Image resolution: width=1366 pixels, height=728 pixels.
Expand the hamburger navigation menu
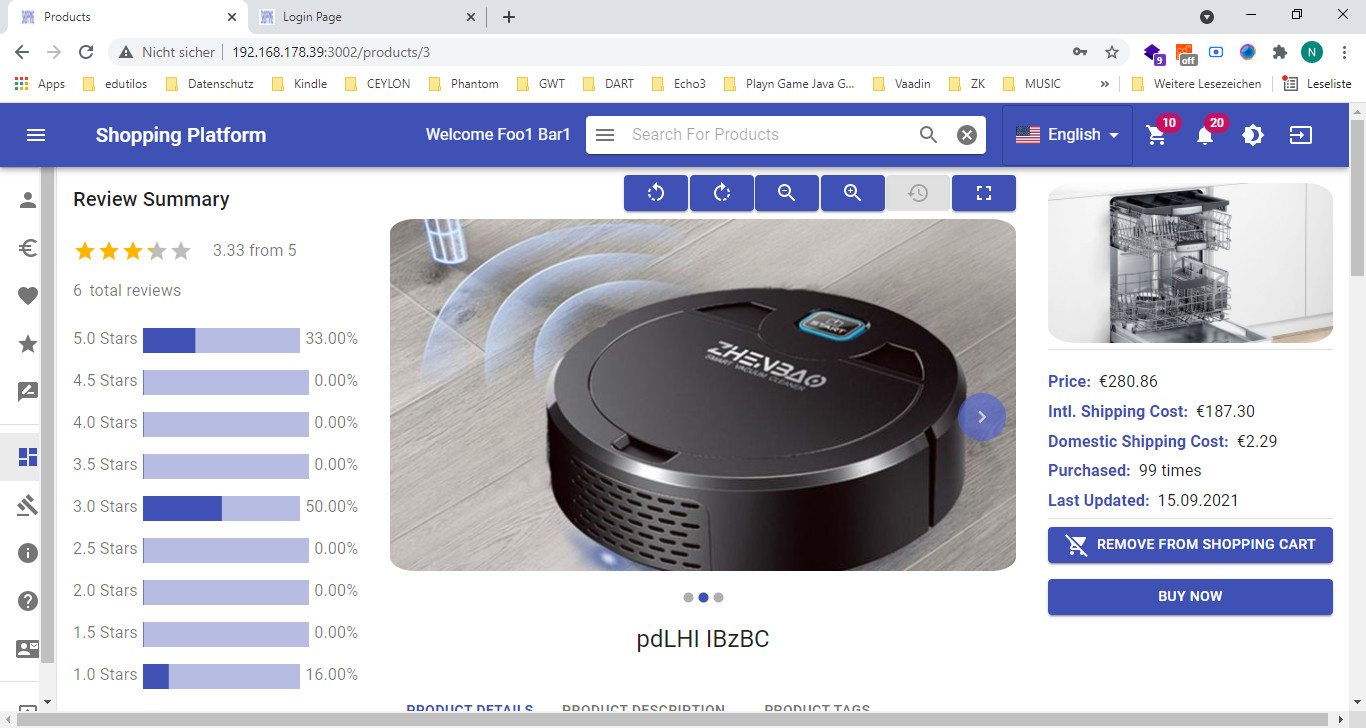tap(36, 135)
